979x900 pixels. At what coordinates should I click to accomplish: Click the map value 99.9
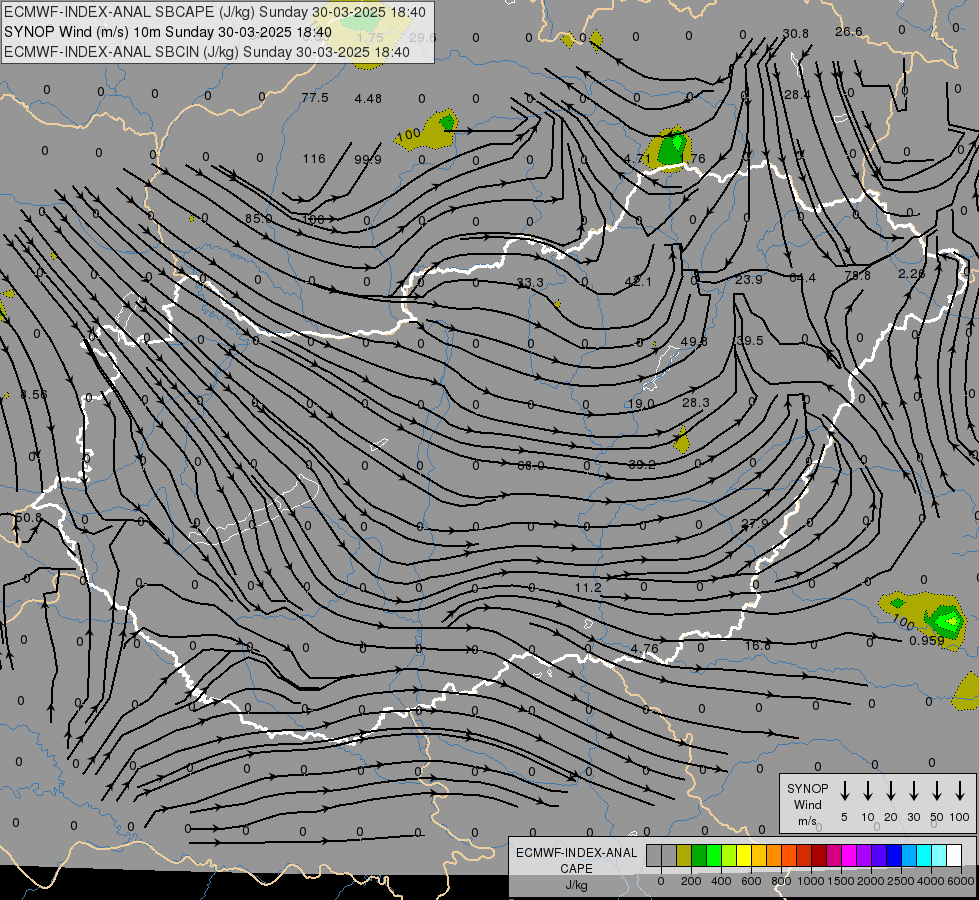[x=368, y=159]
